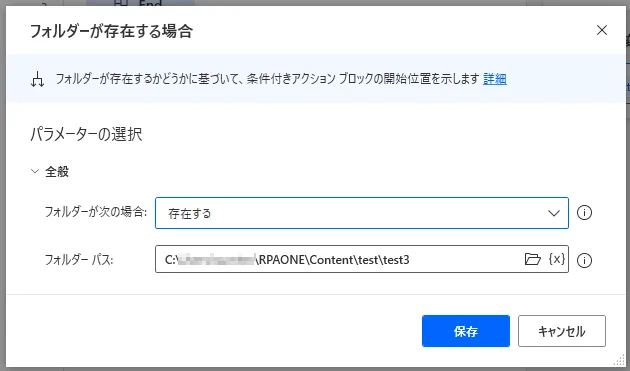Open the 詳細 link
630x371 pixels.
(495, 79)
